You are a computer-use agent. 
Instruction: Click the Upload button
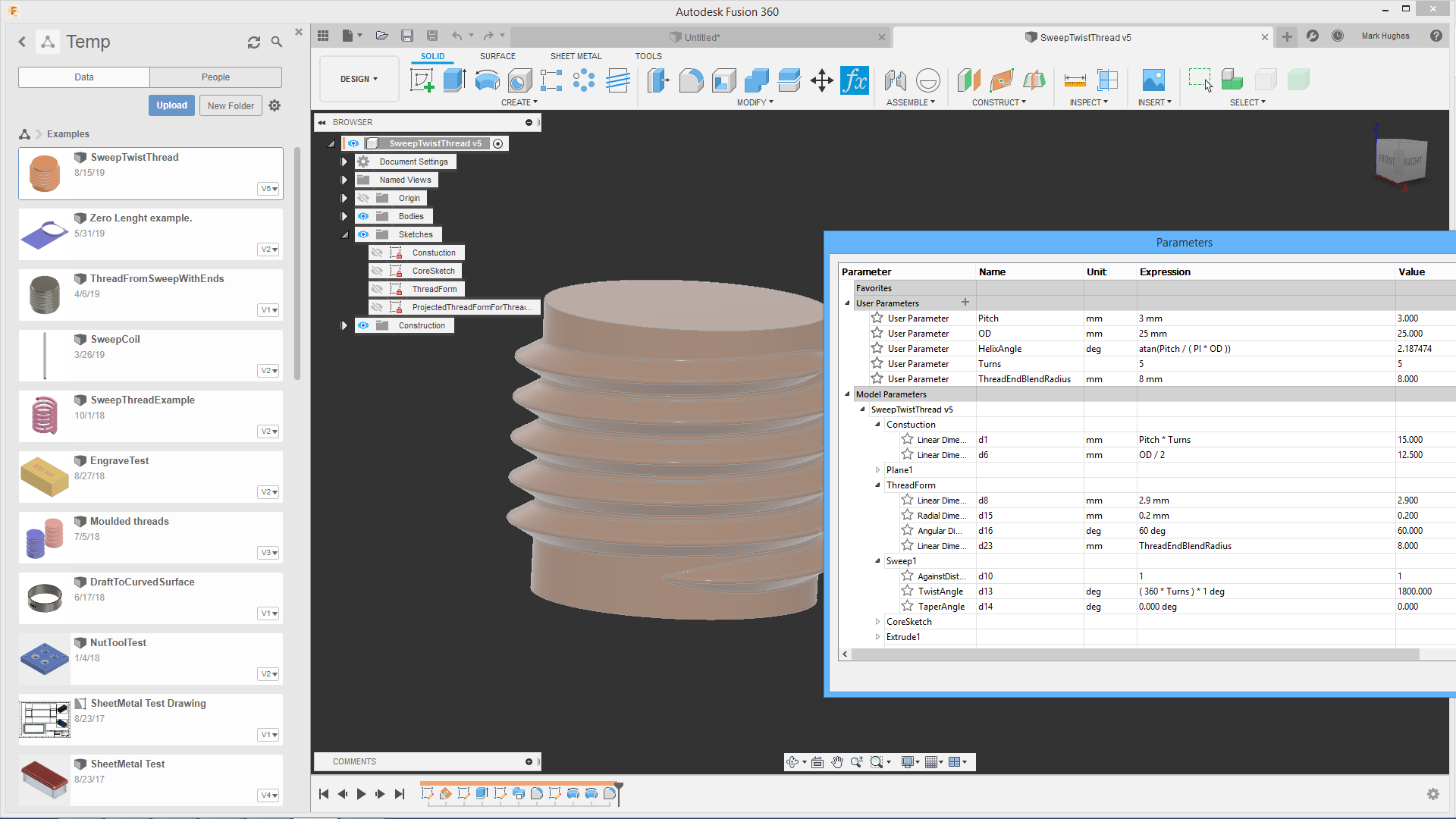coord(171,105)
